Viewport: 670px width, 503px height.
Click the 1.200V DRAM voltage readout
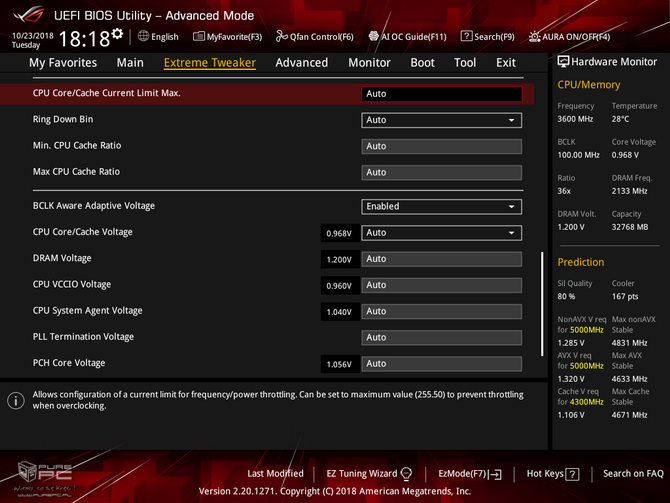[339, 259]
